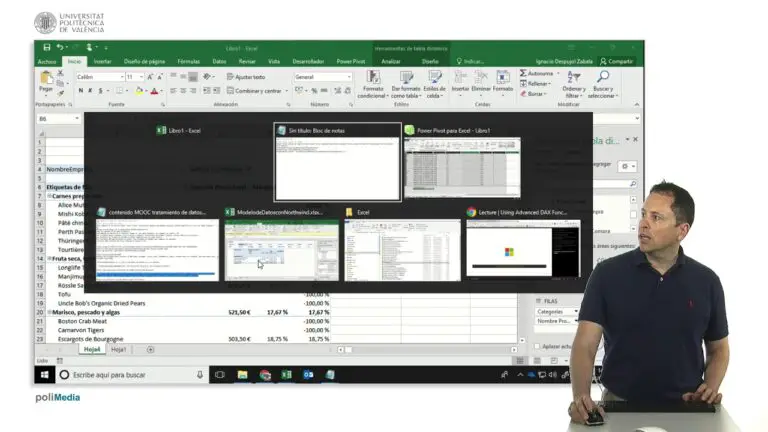This screenshot has height=432, width=768.
Task: Click the taskbar search box
Action: (132, 375)
